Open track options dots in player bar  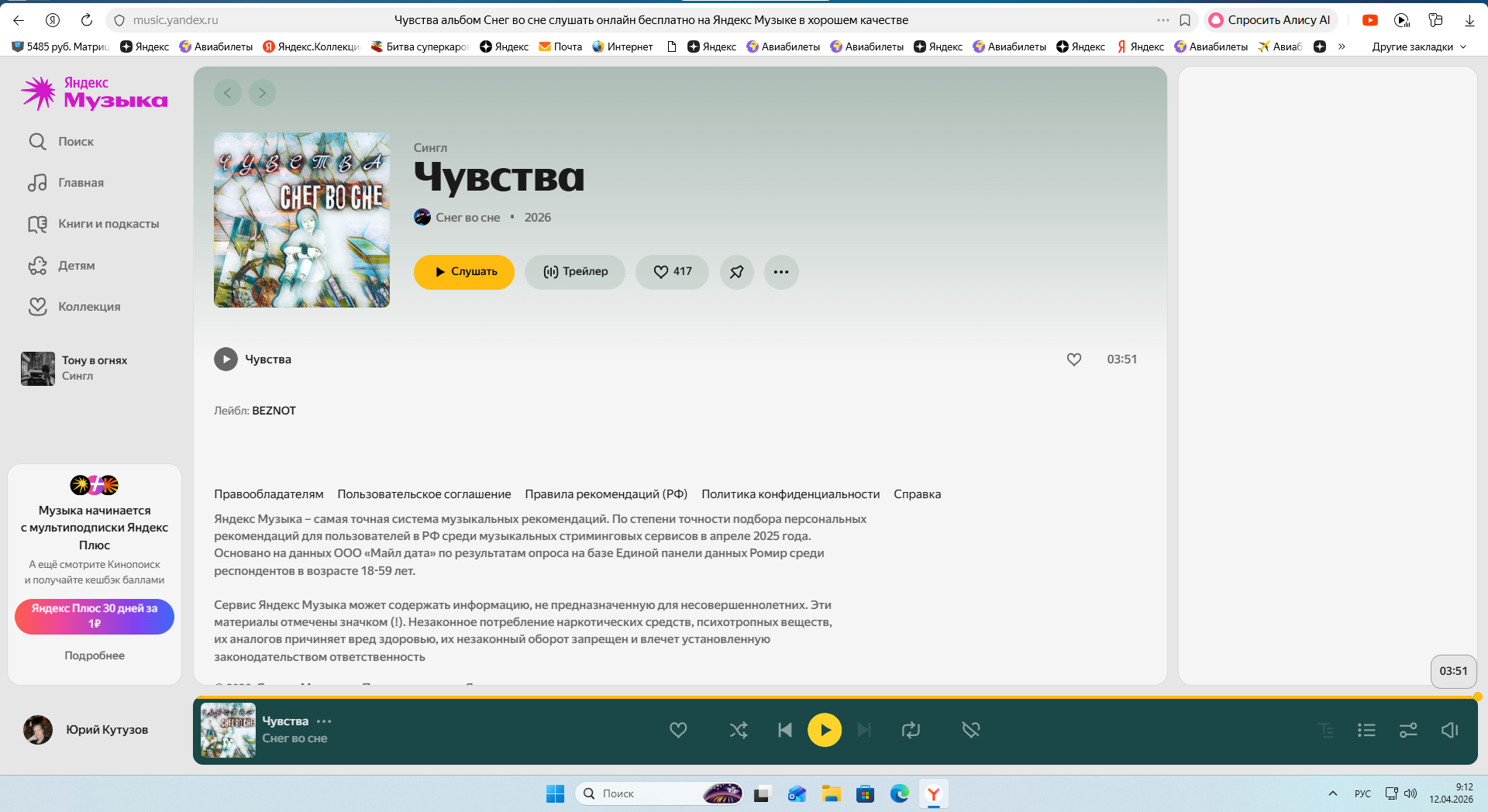click(x=324, y=721)
